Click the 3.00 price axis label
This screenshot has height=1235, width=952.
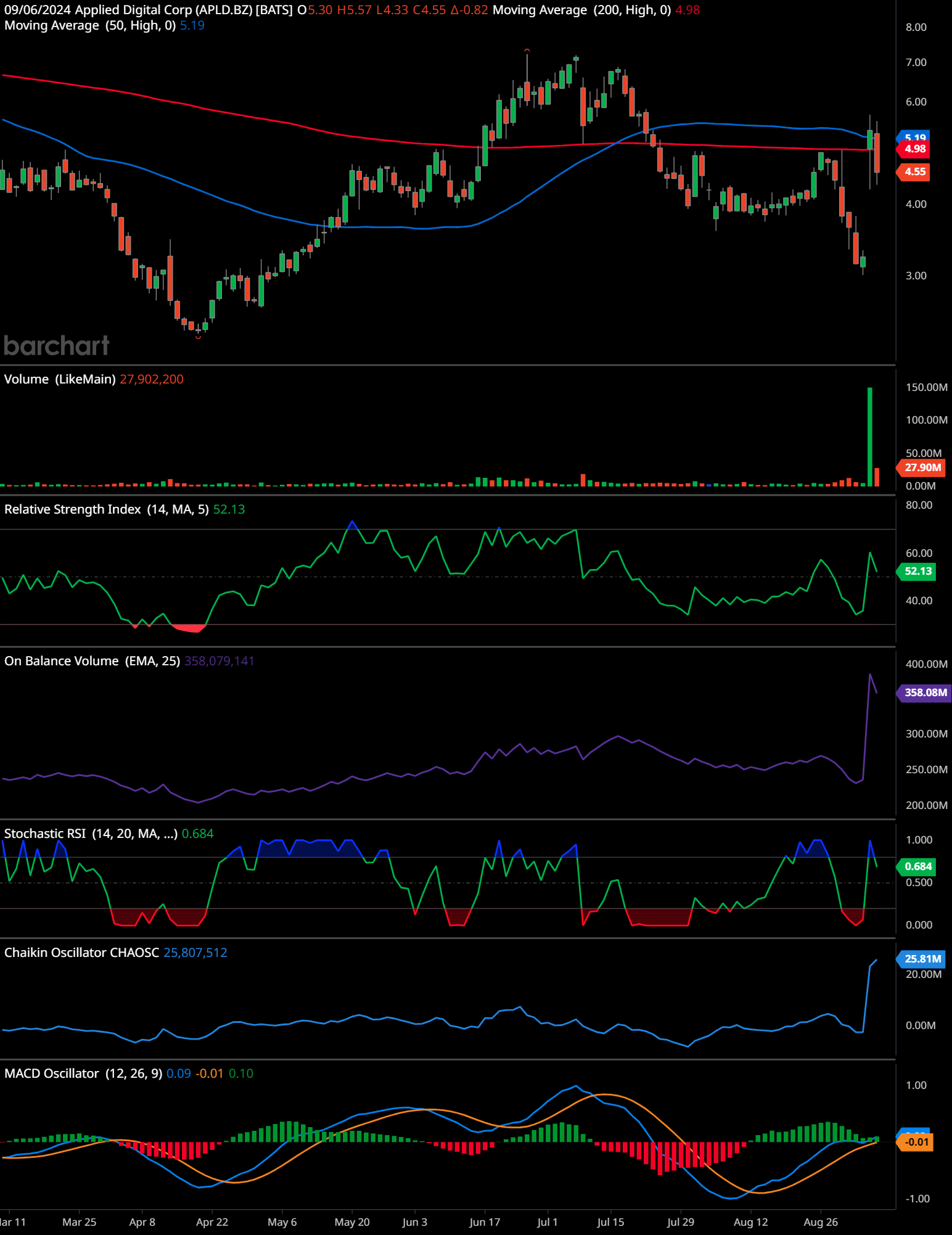tap(916, 276)
